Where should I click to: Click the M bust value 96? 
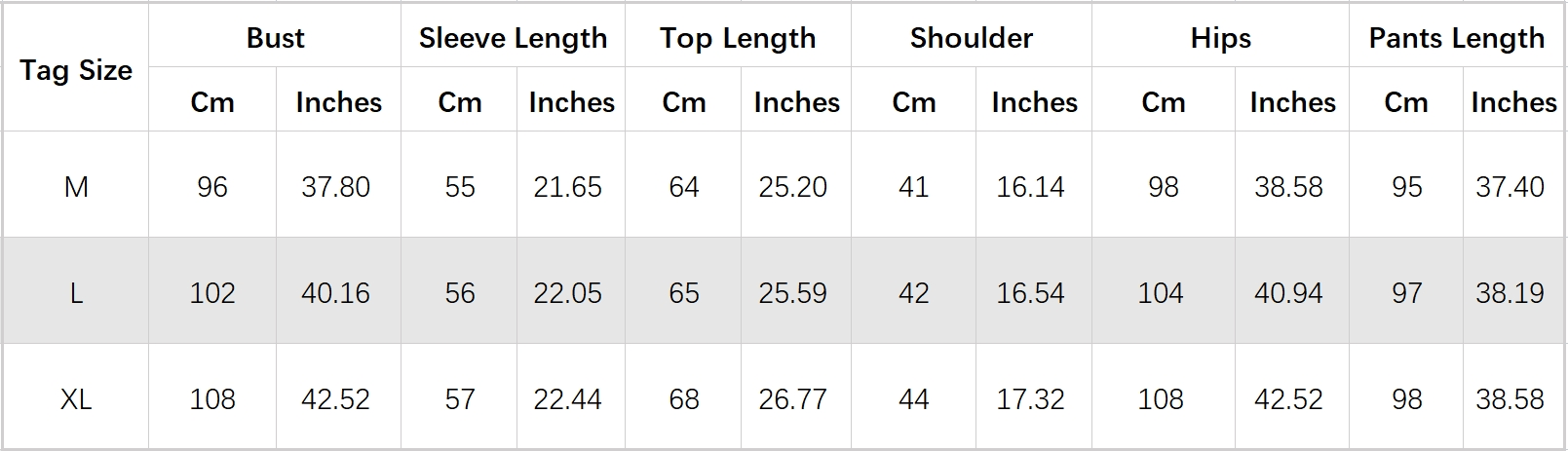[212, 186]
